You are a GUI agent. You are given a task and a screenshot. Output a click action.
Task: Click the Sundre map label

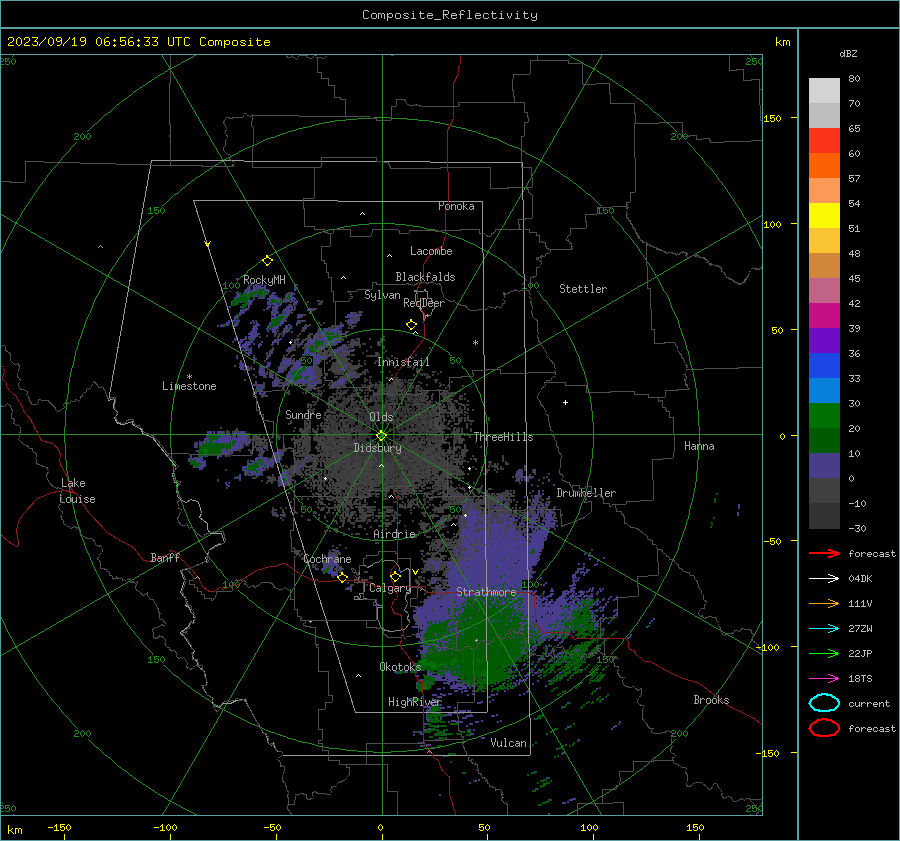point(303,414)
